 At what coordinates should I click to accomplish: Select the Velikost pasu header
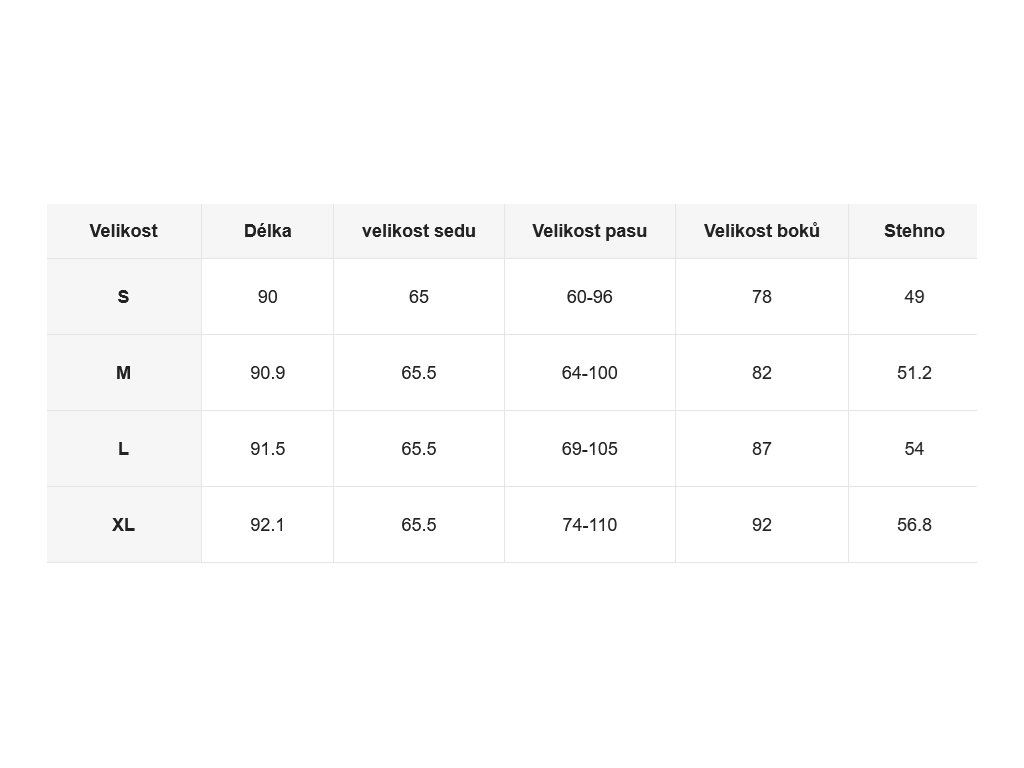tap(590, 231)
